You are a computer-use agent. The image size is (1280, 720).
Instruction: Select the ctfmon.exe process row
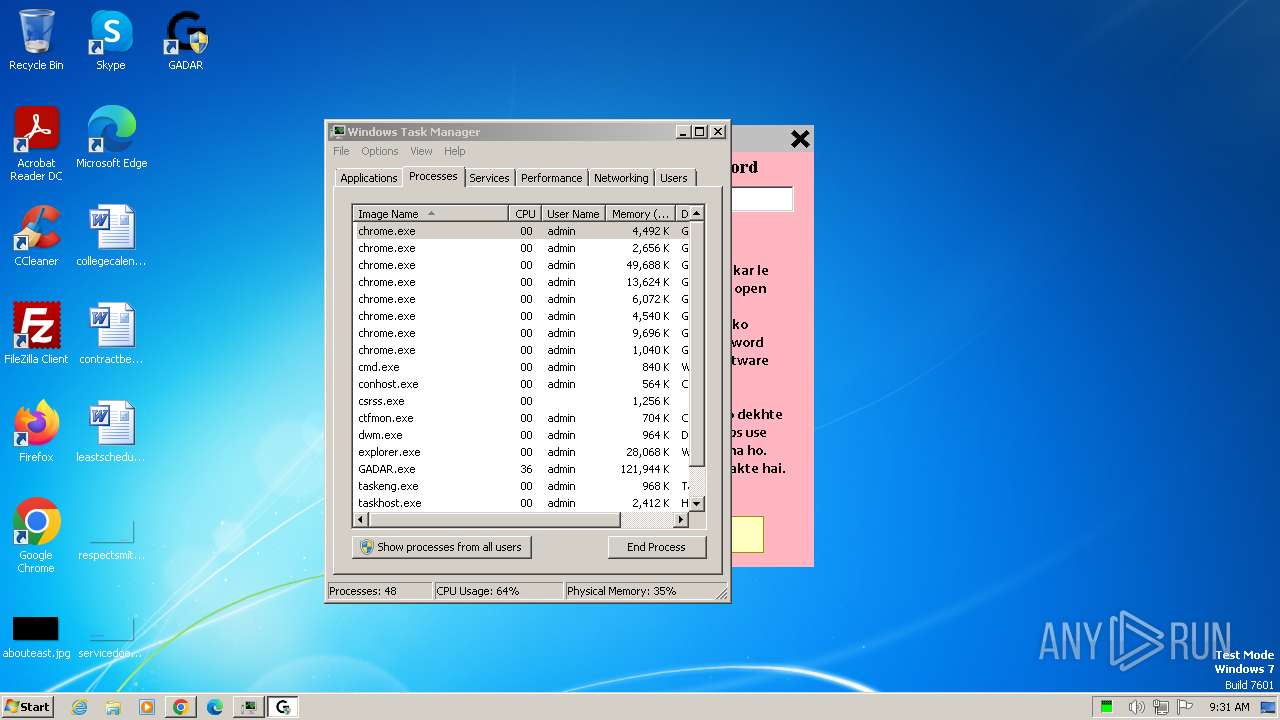pos(521,418)
